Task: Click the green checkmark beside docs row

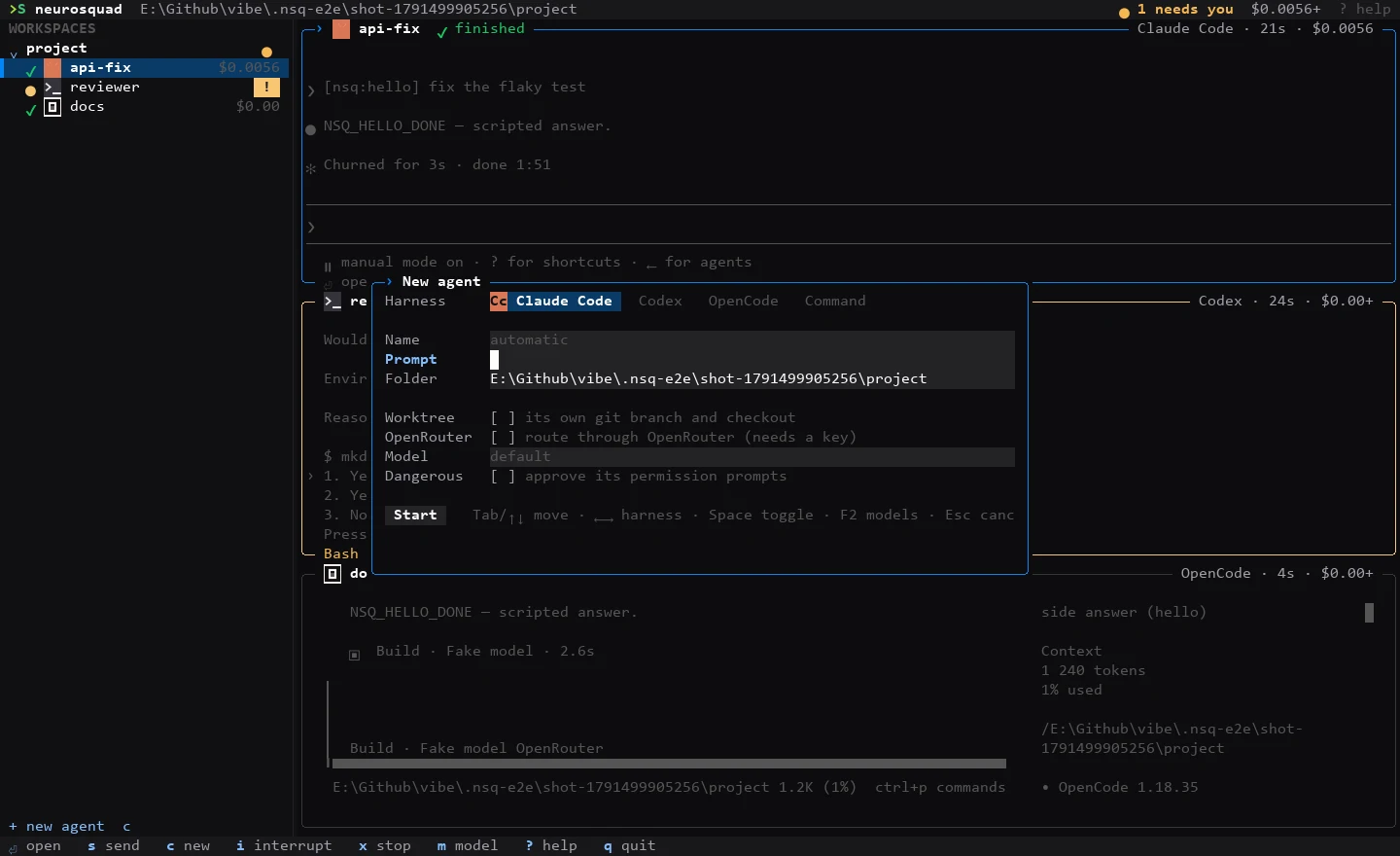Action: pos(31,109)
